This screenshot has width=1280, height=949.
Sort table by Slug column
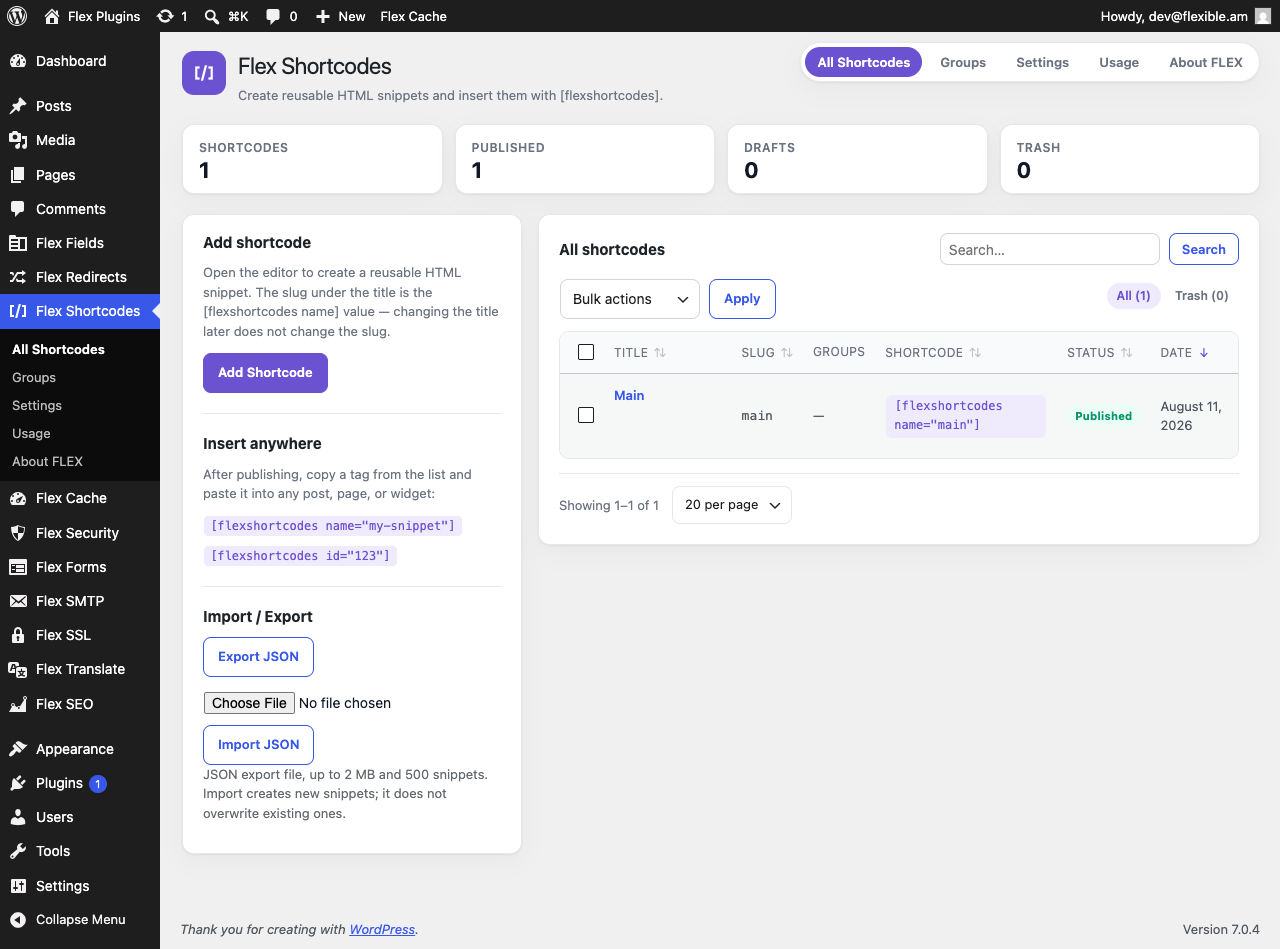pyautogui.click(x=767, y=353)
